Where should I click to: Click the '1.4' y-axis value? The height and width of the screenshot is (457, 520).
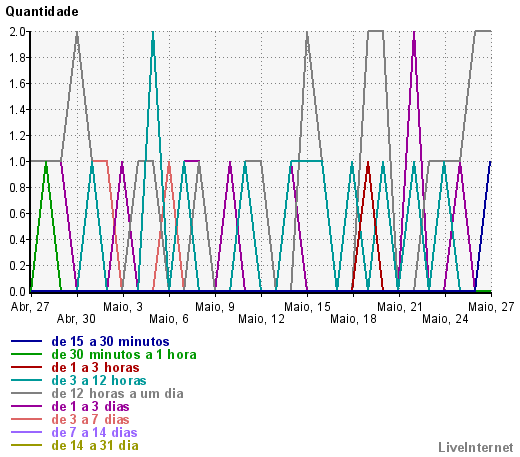18,110
